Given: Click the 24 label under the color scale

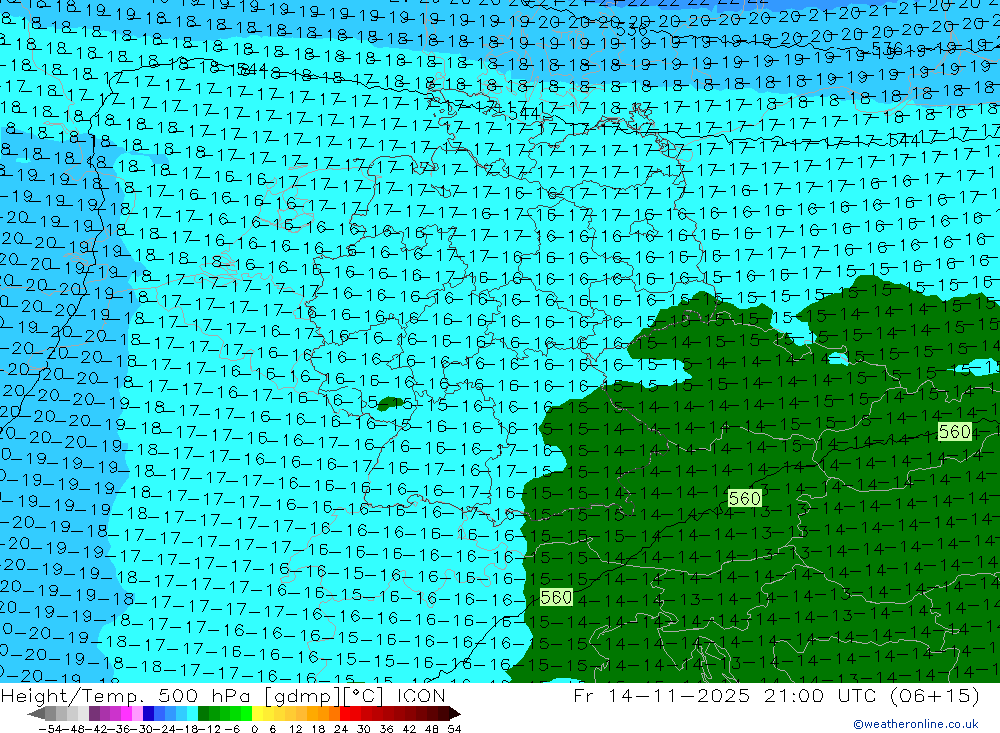Looking at the screenshot, I should click(x=341, y=729).
